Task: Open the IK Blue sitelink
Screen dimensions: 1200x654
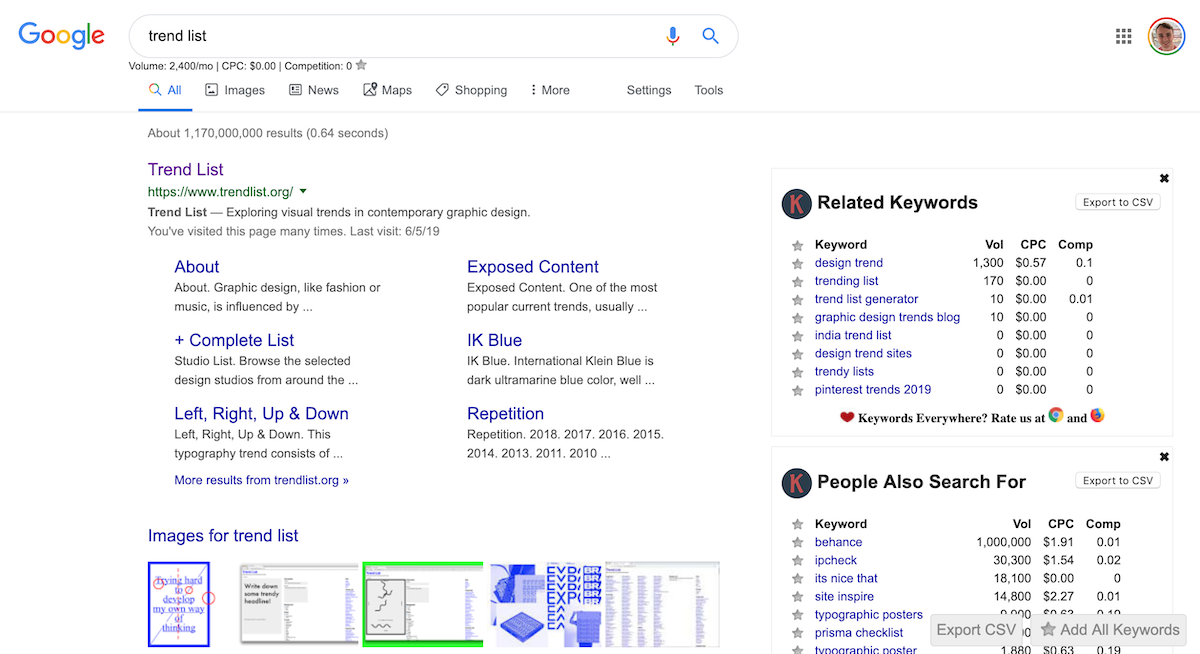Action: [x=494, y=340]
